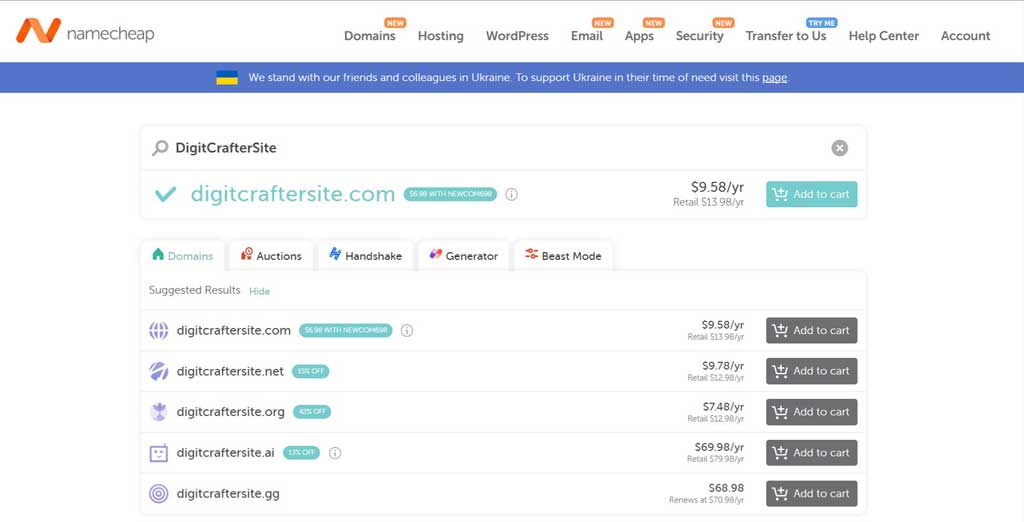This screenshot has height=522, width=1024.
Task: Click the magnifier search icon
Action: pos(160,148)
